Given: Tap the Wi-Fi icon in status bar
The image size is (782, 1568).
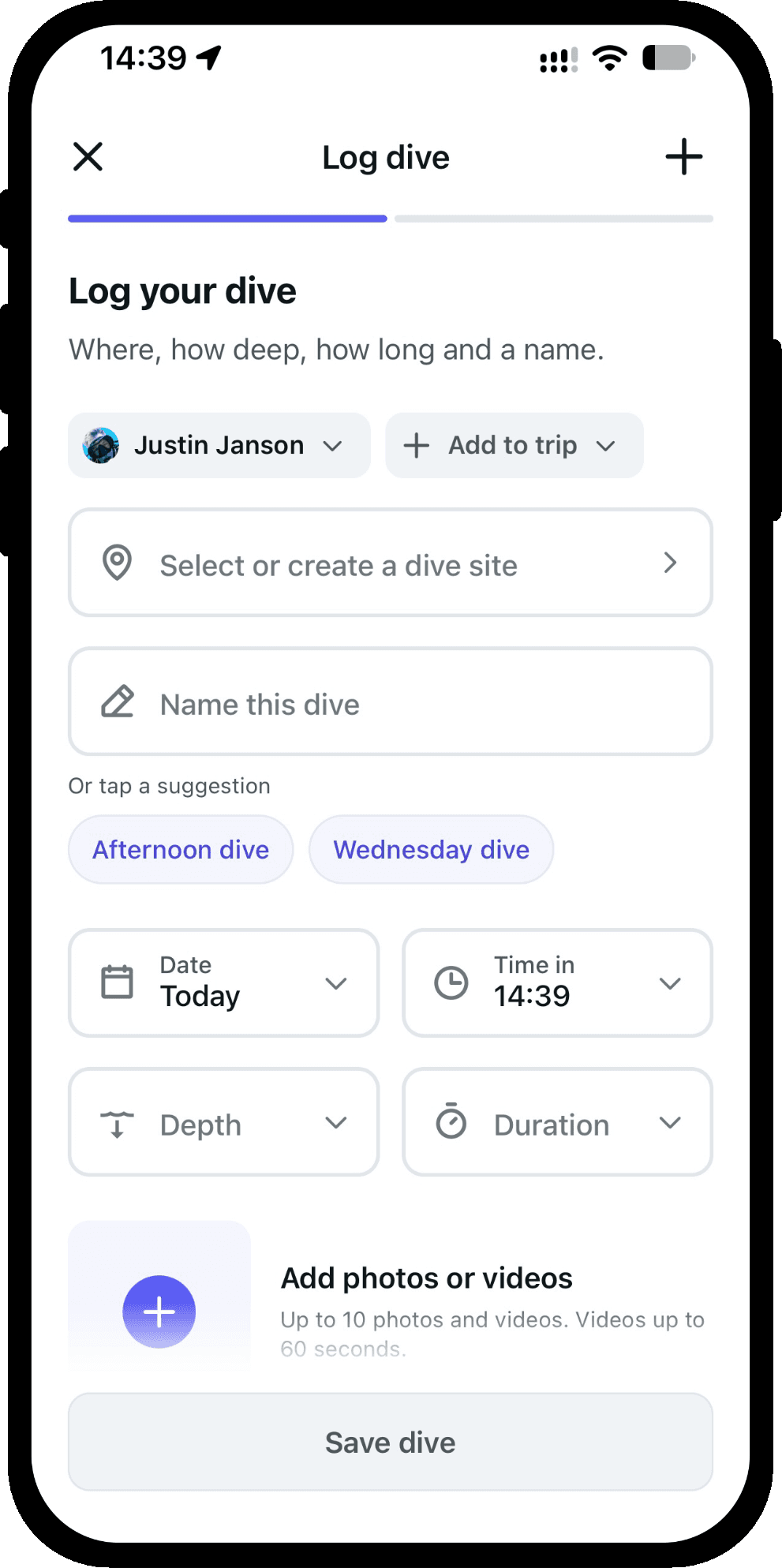Looking at the screenshot, I should tap(609, 58).
